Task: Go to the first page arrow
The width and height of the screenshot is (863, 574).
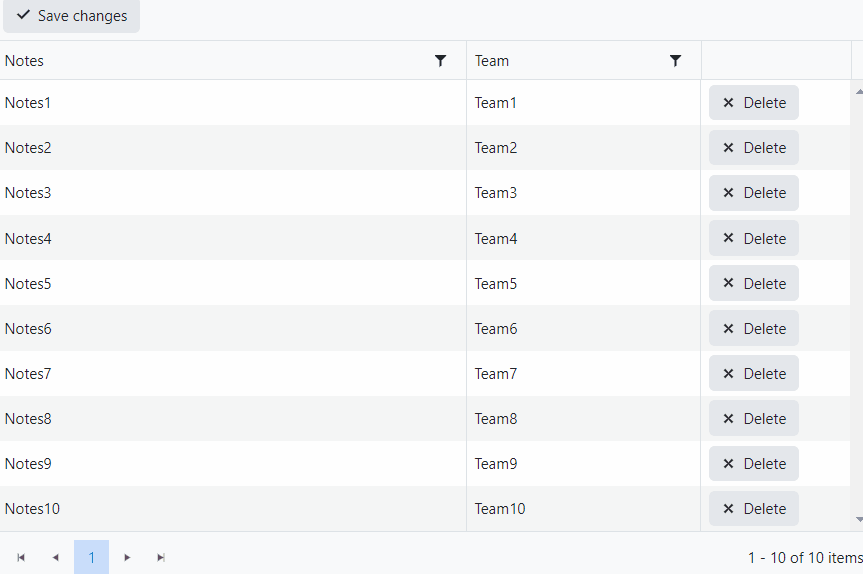Action: coord(21,557)
